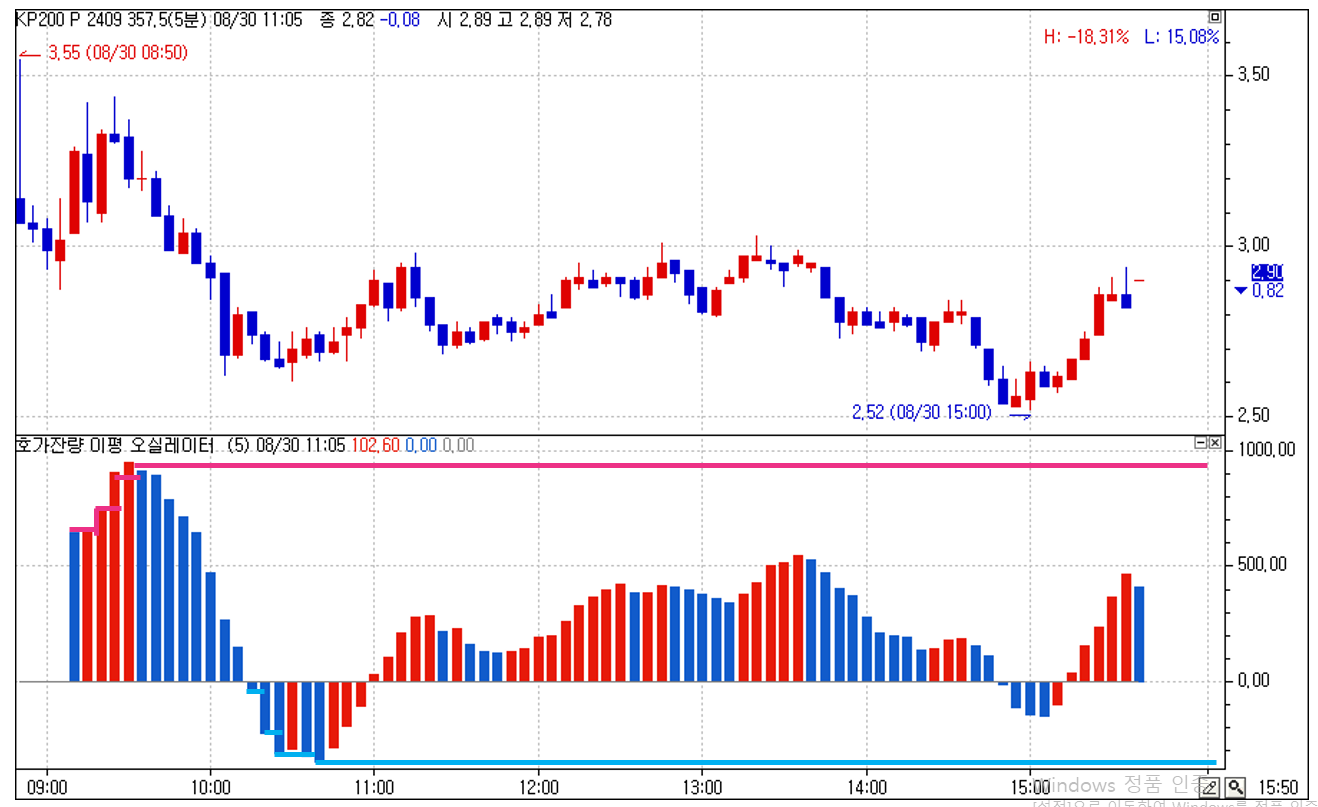Click the 12:00 time axis label

pyautogui.click(x=539, y=787)
